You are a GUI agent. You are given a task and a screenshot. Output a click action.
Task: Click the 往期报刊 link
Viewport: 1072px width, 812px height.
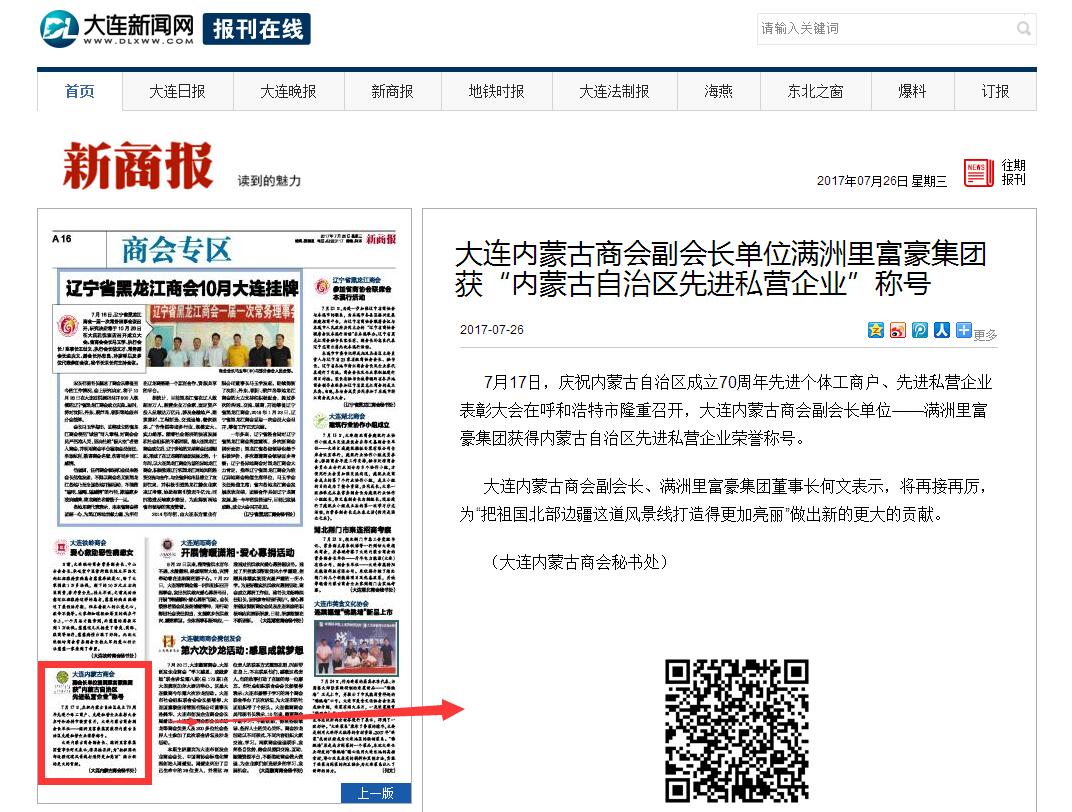tap(1013, 172)
